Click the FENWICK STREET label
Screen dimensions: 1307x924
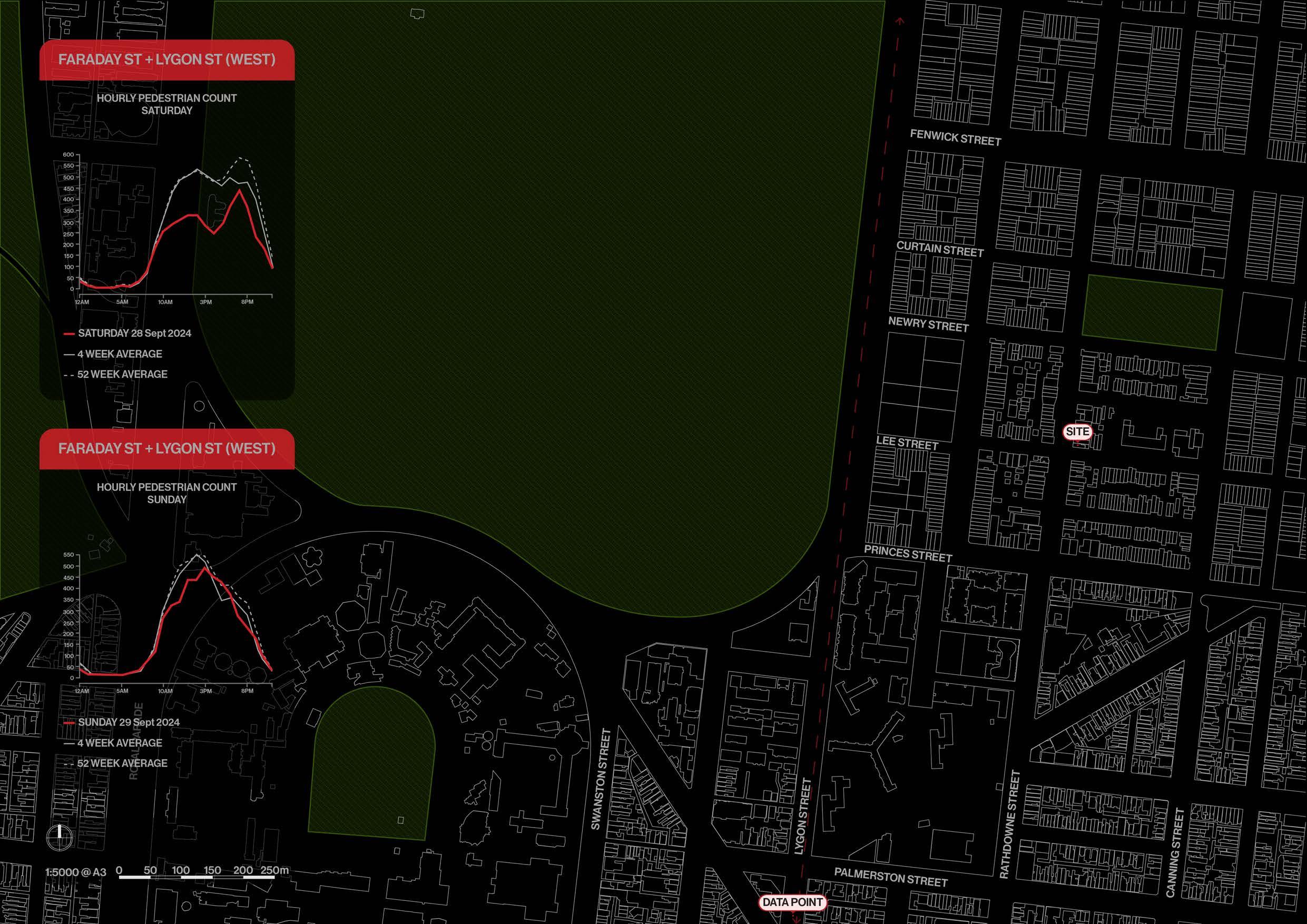pos(955,137)
